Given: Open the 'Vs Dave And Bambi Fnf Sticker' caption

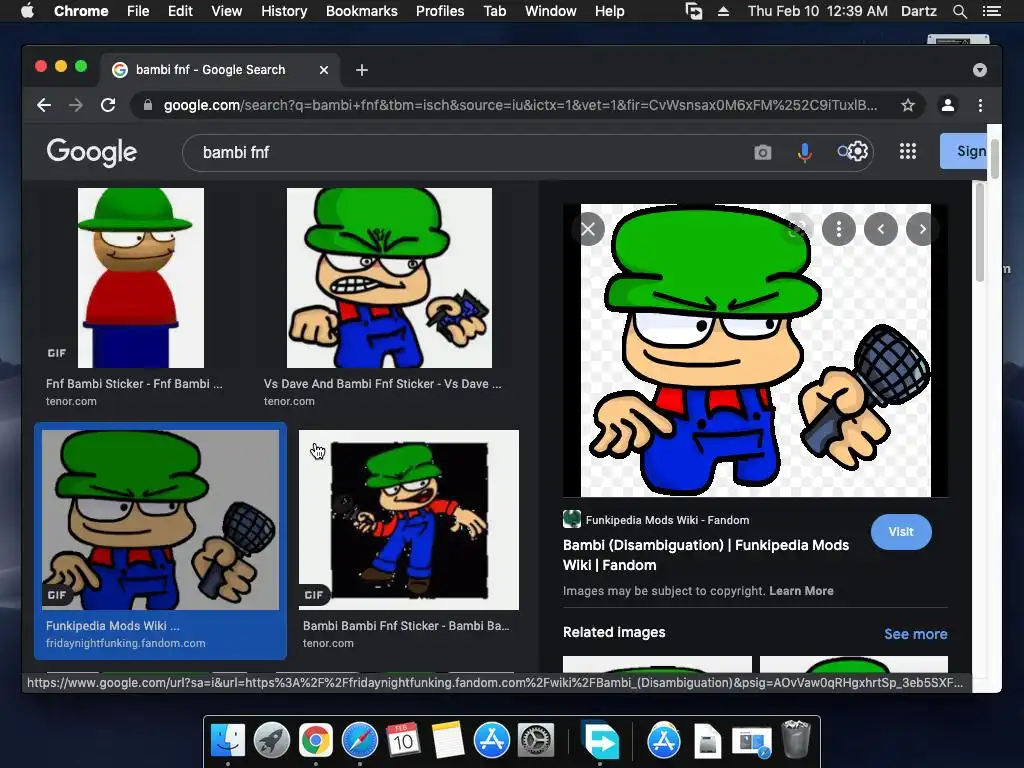Looking at the screenshot, I should (383, 384).
